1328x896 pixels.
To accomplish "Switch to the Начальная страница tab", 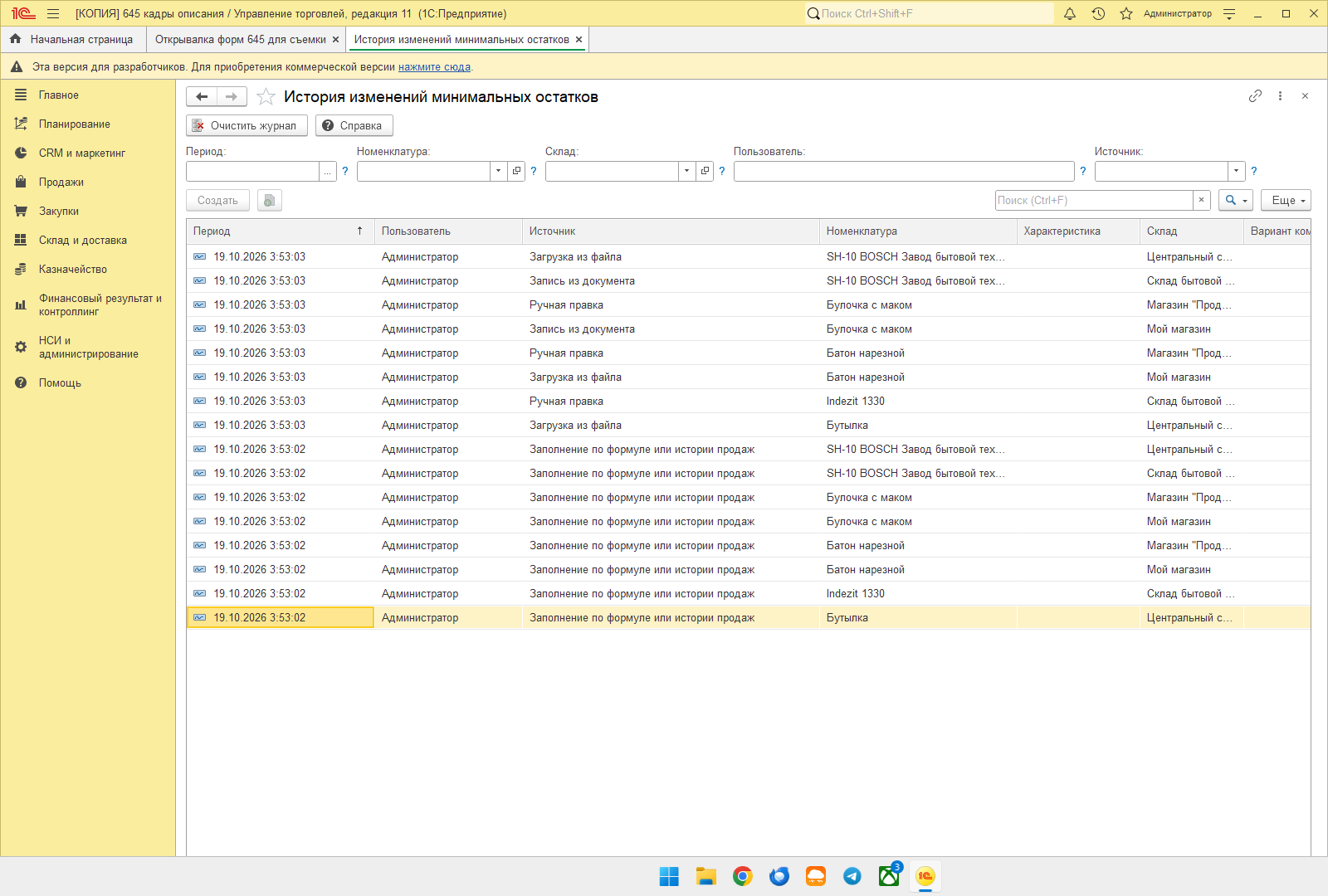I will (x=73, y=39).
